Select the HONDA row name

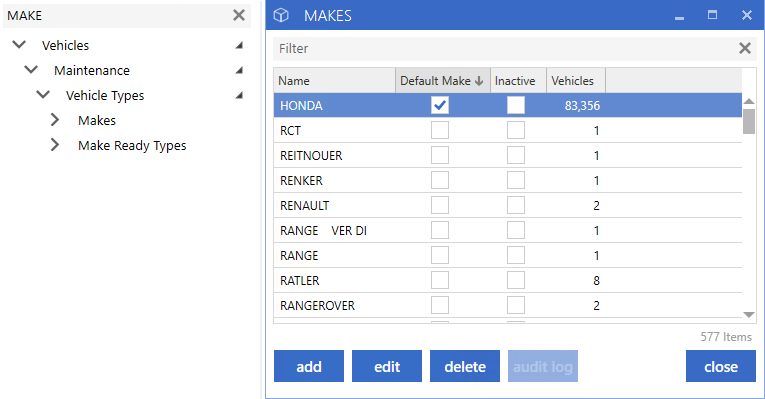click(301, 106)
